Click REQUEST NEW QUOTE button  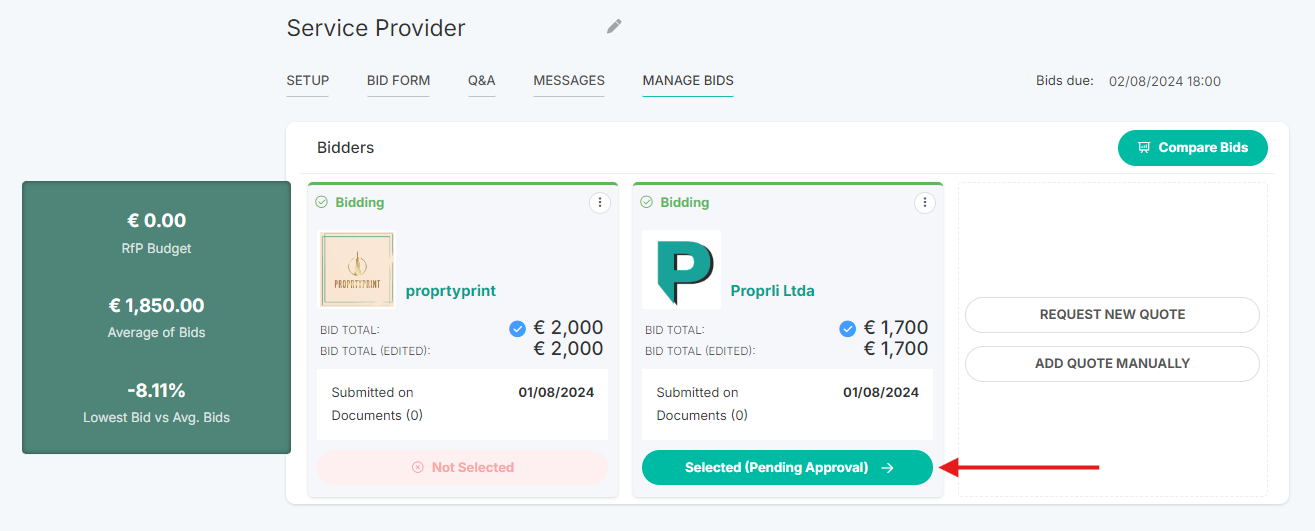pyautogui.click(x=1112, y=314)
